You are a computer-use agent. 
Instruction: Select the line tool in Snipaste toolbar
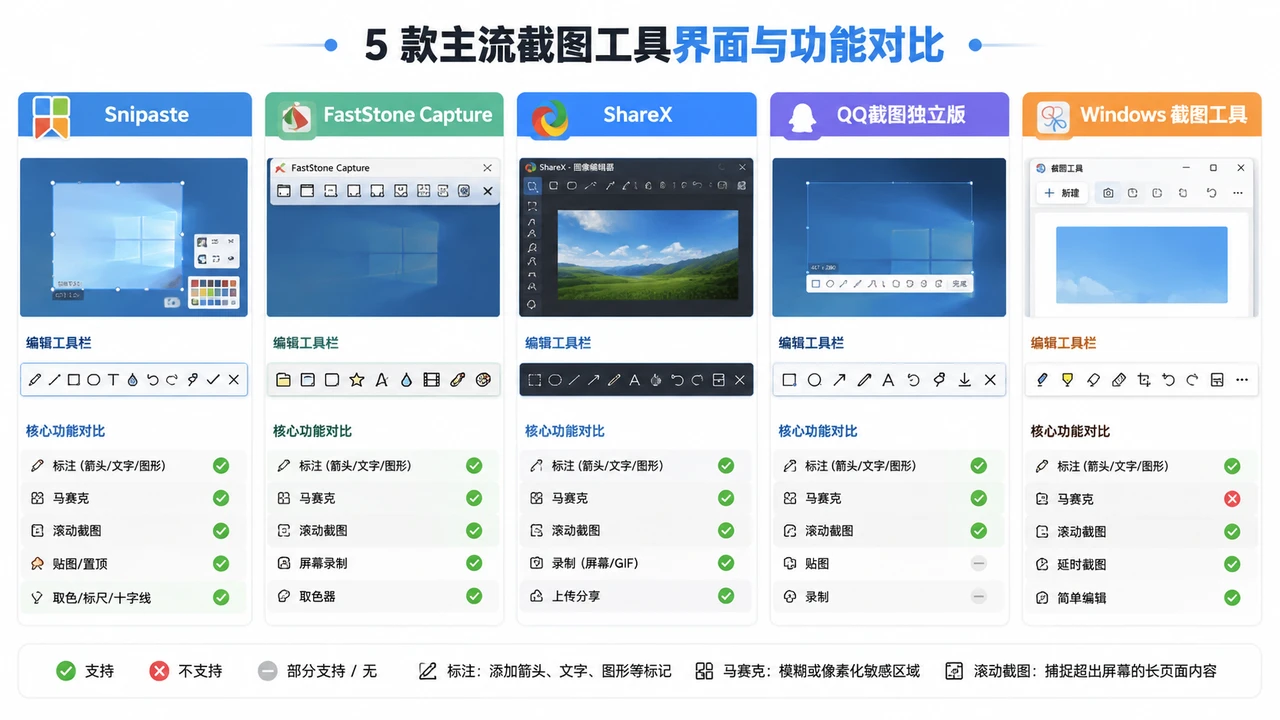click(x=55, y=380)
